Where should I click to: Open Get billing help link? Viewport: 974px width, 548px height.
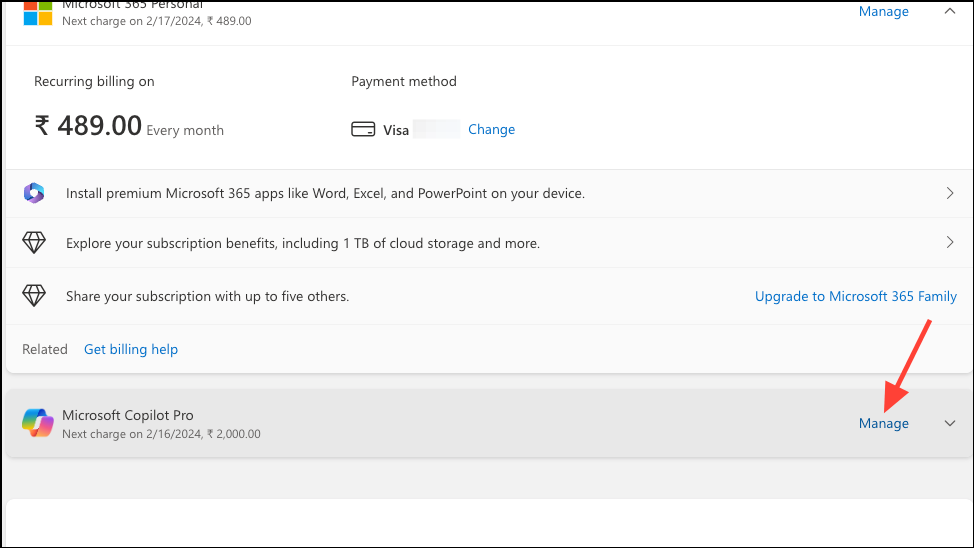click(131, 349)
